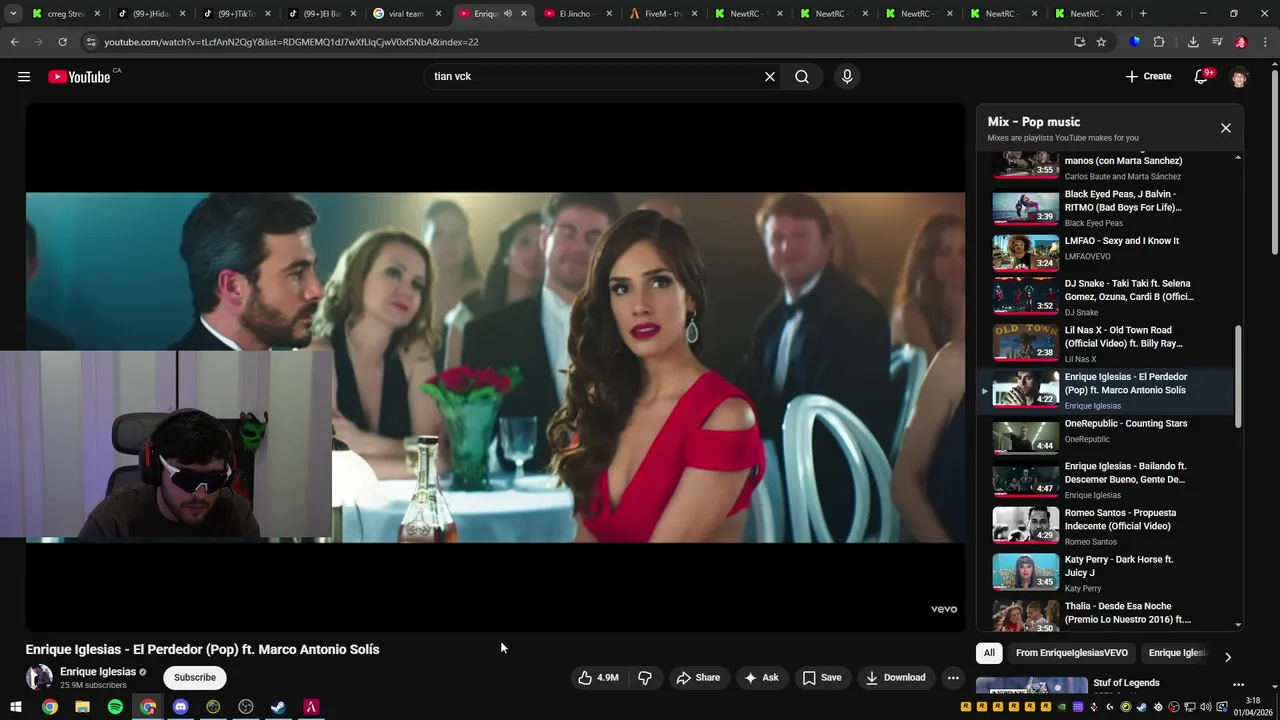
Task: Open OBS Studio from the taskbar
Action: pos(246,707)
